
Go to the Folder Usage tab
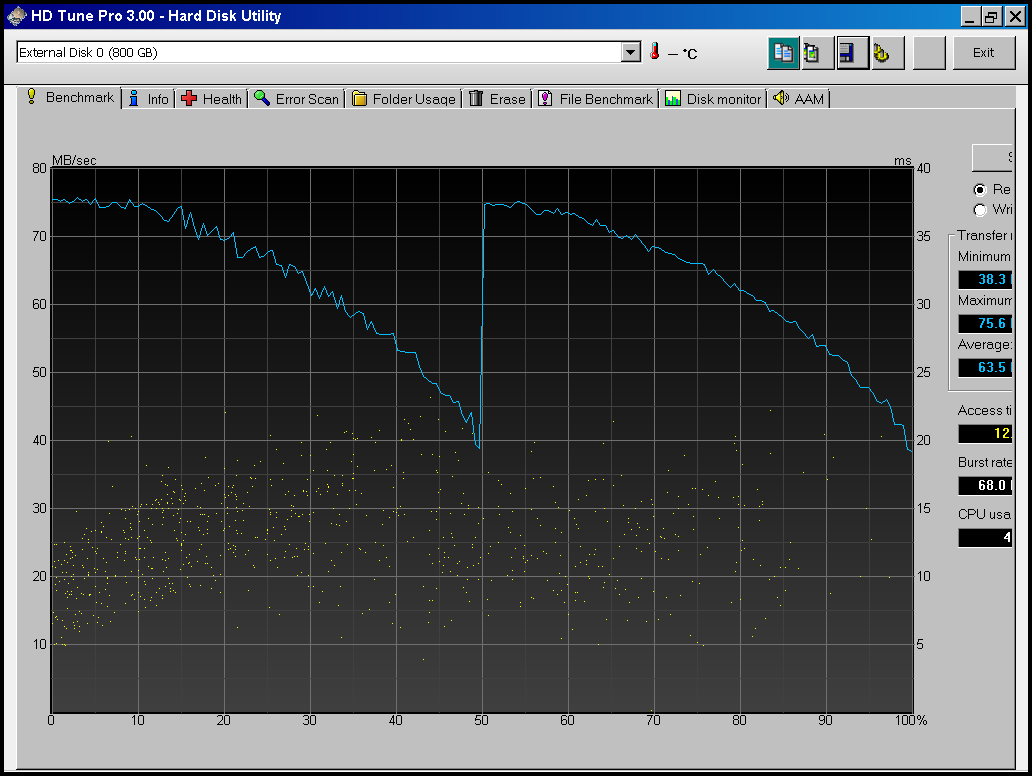pyautogui.click(x=403, y=99)
